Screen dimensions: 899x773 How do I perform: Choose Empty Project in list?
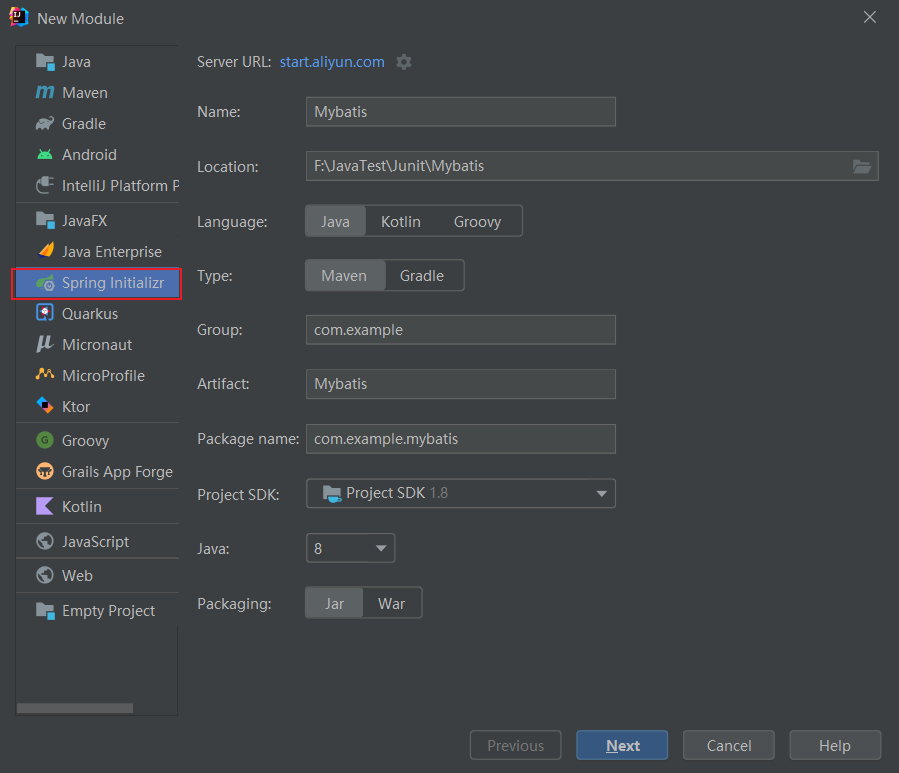coord(108,610)
